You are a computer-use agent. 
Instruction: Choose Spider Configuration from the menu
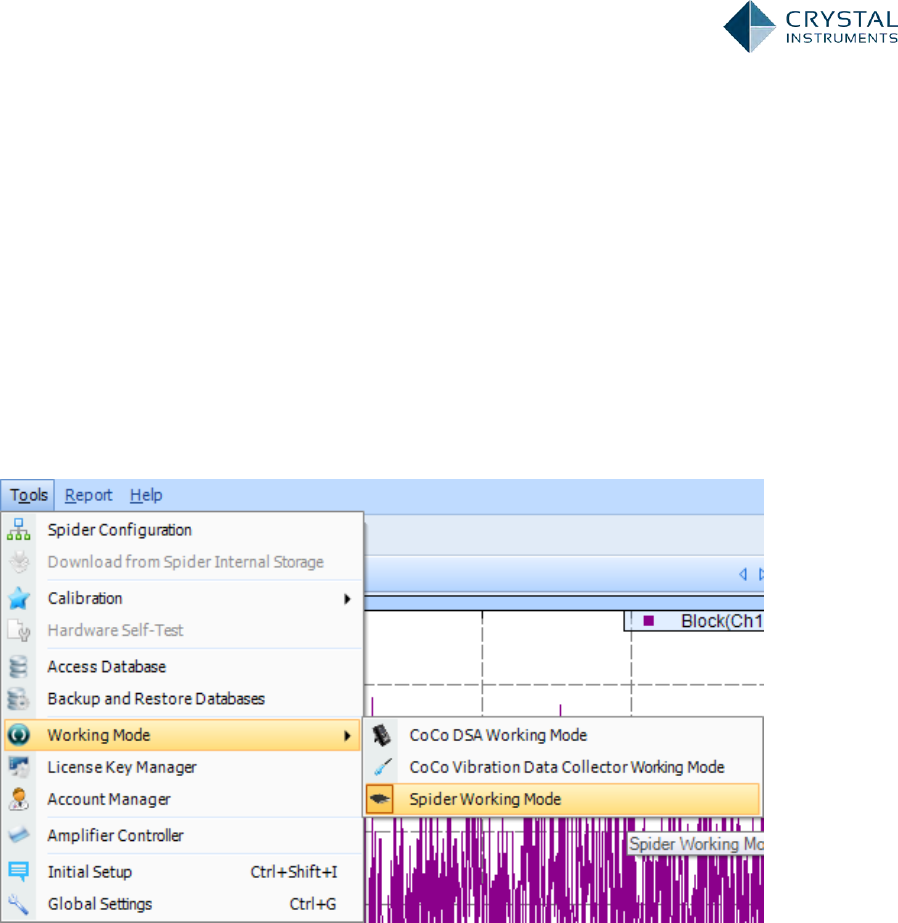click(x=182, y=530)
